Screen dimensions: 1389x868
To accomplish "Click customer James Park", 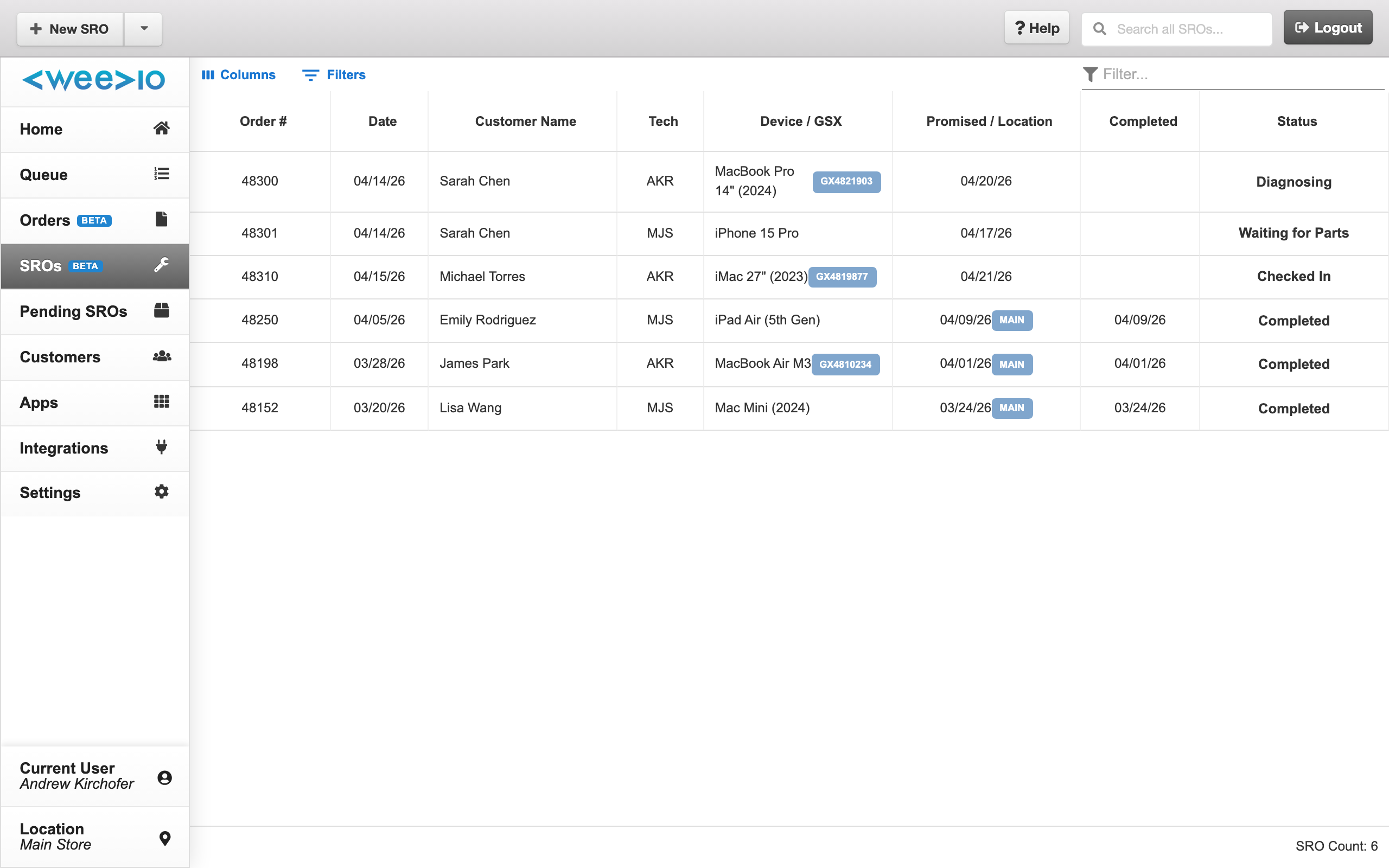I will (474, 363).
